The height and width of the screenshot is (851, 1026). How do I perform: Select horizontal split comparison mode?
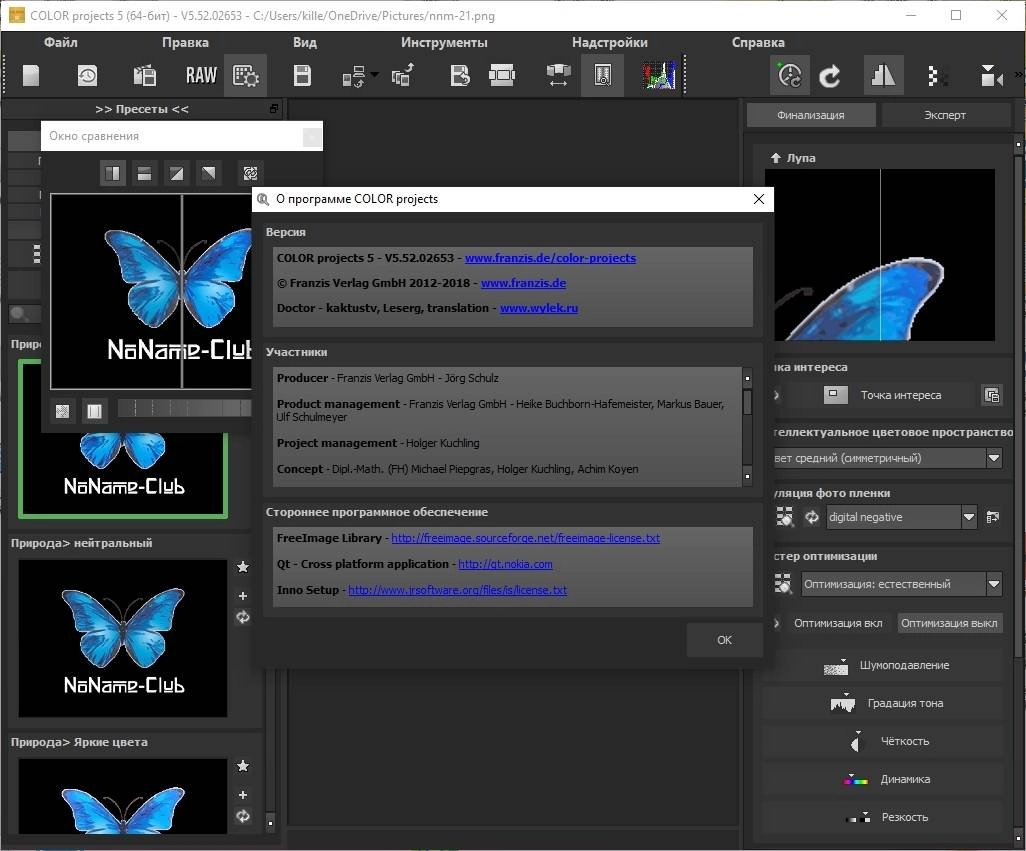click(145, 173)
